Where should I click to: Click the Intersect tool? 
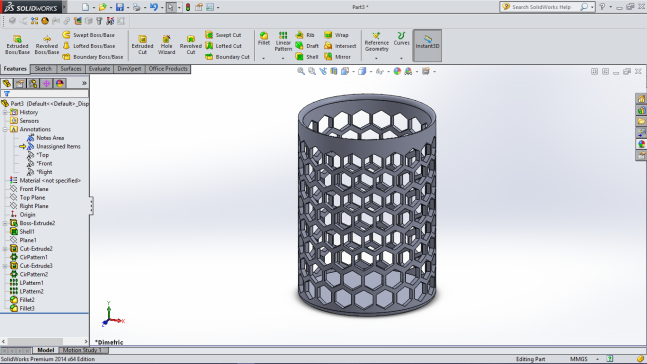coord(340,46)
